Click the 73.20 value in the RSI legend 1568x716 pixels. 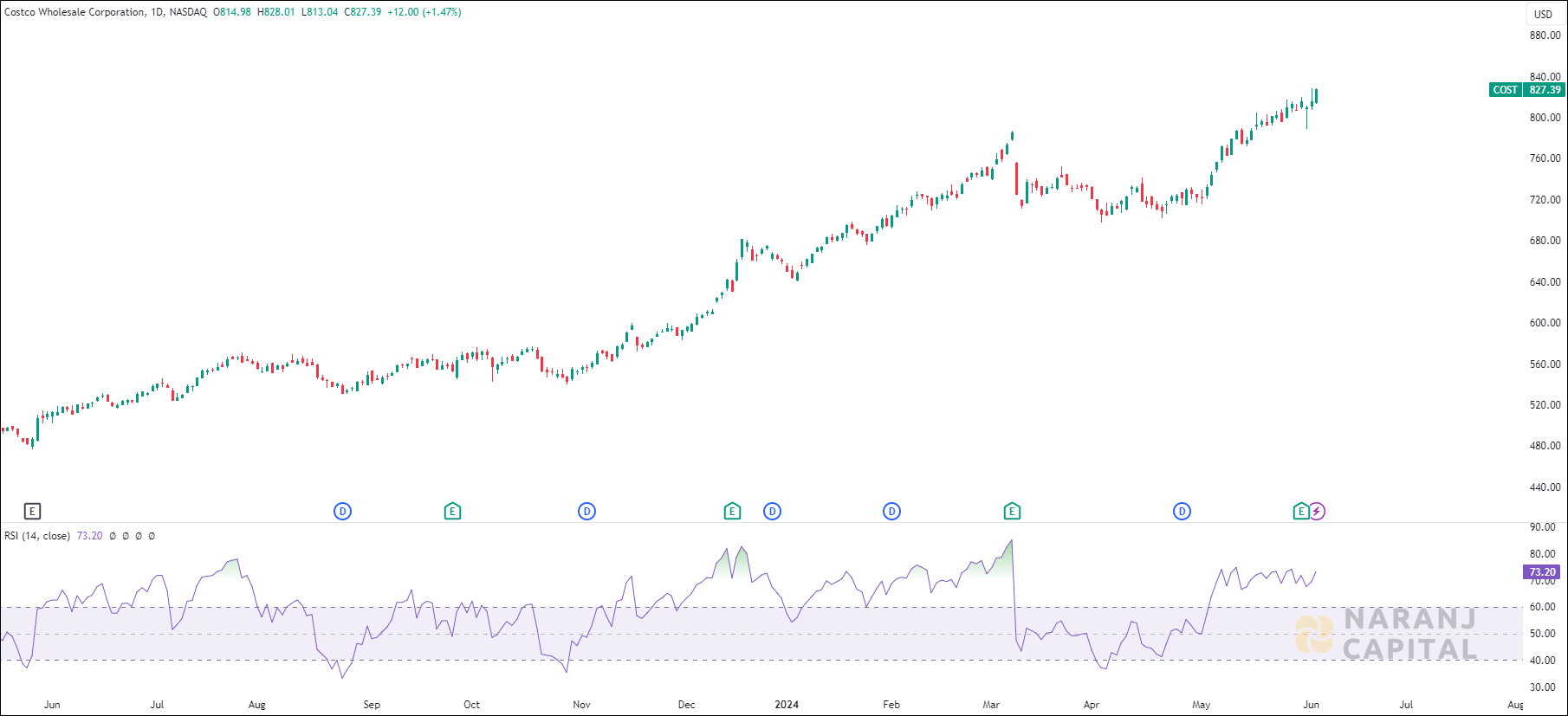click(89, 536)
